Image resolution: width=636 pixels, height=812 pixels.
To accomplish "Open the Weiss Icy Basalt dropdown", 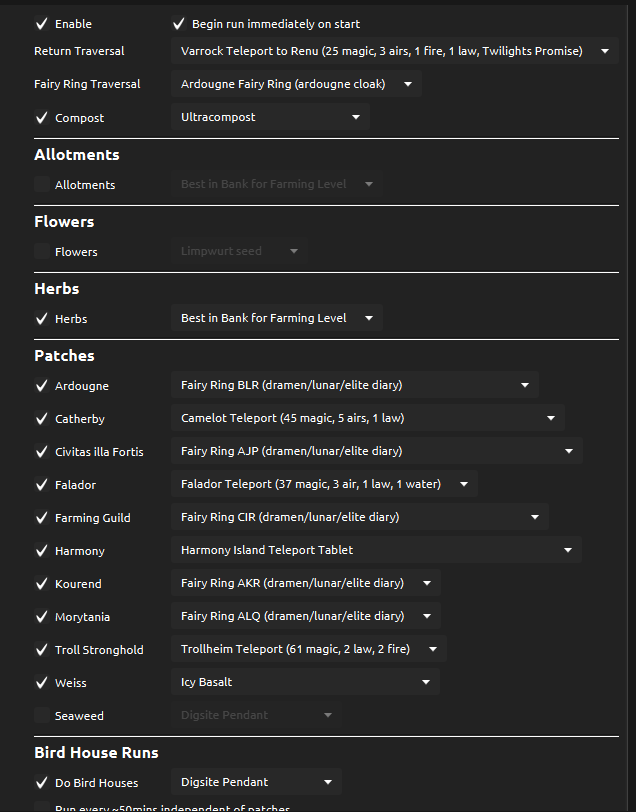I will 304,682.
